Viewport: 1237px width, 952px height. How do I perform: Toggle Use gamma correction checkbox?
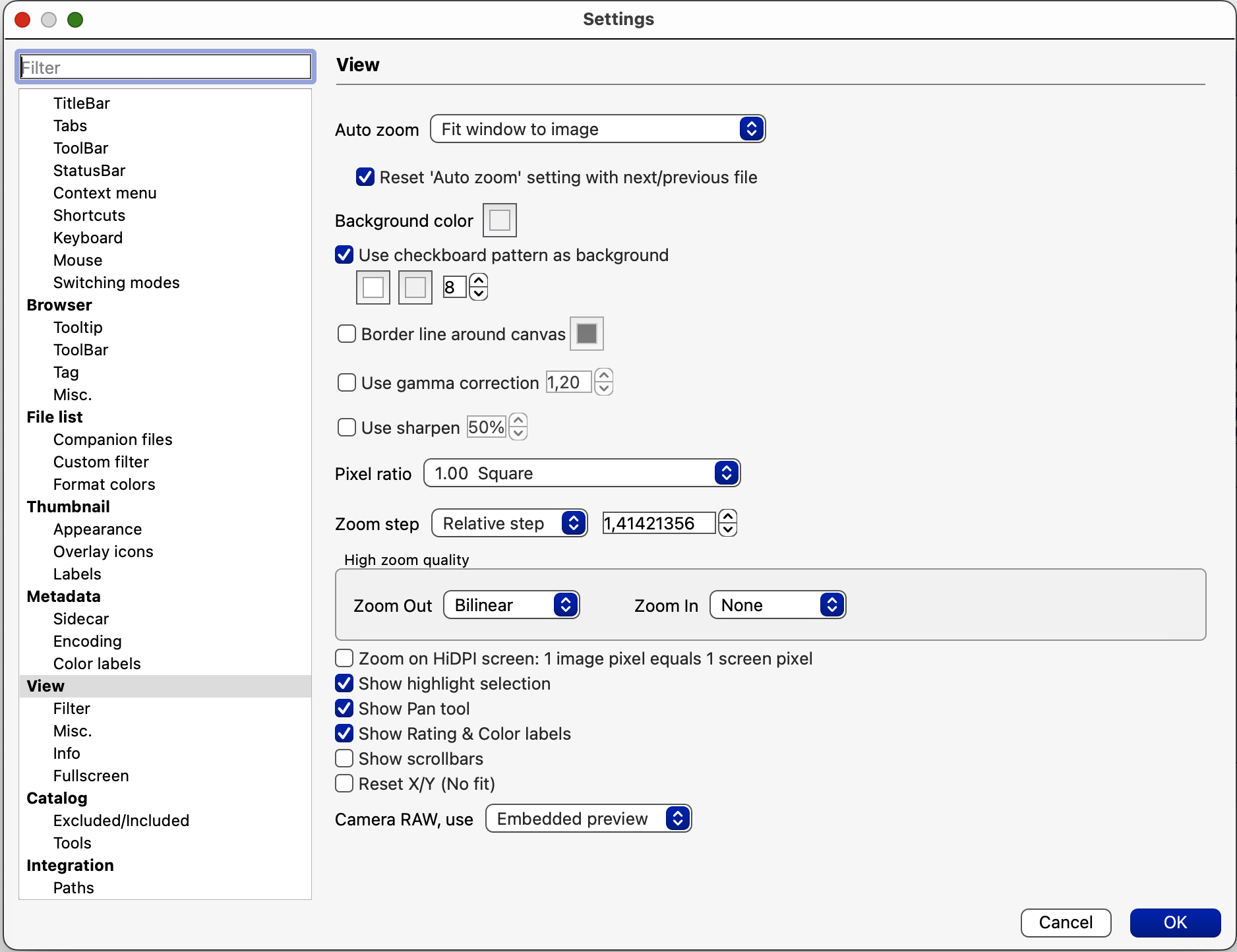pos(347,383)
